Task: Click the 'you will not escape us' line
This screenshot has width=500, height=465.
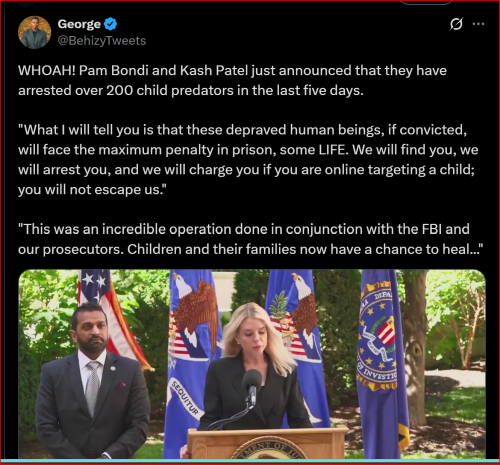Action: pos(92,190)
